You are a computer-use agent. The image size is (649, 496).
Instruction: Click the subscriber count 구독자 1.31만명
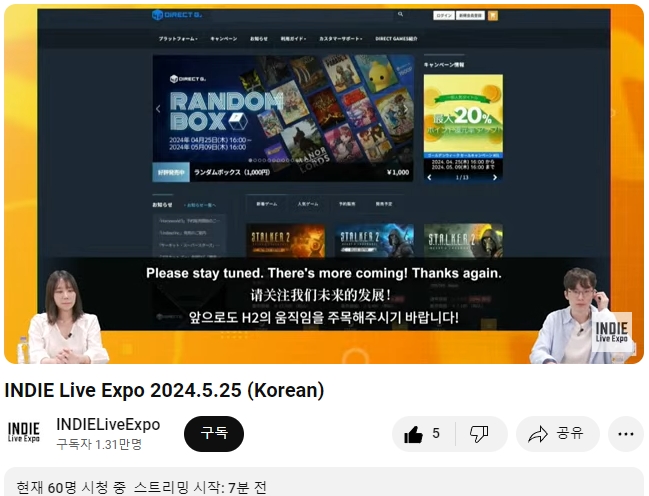[99, 444]
